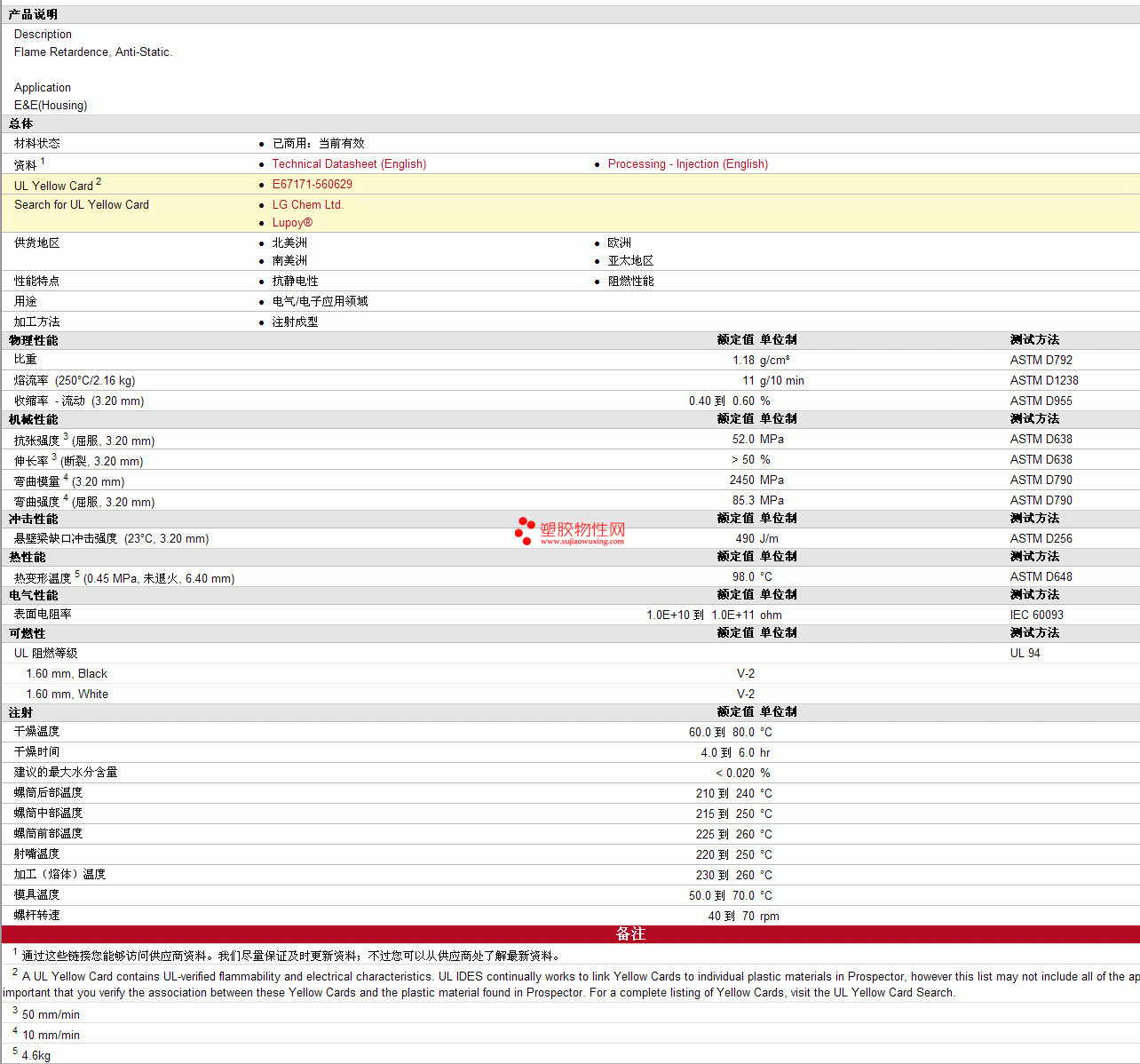The image size is (1140, 1064).
Task: Click the 材料状态 row label
Action: [x=36, y=144]
